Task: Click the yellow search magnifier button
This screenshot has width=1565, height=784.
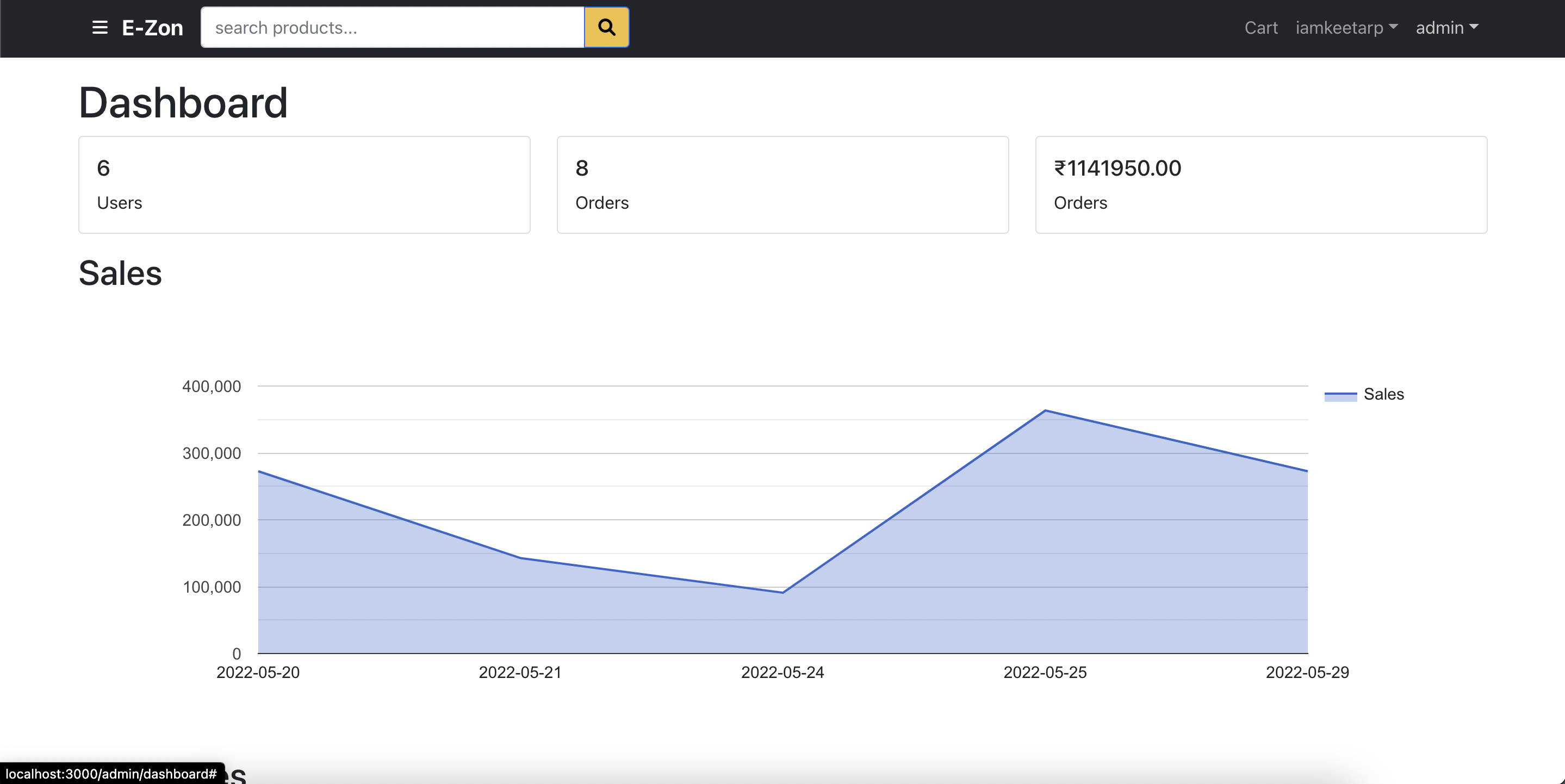Action: coord(606,27)
